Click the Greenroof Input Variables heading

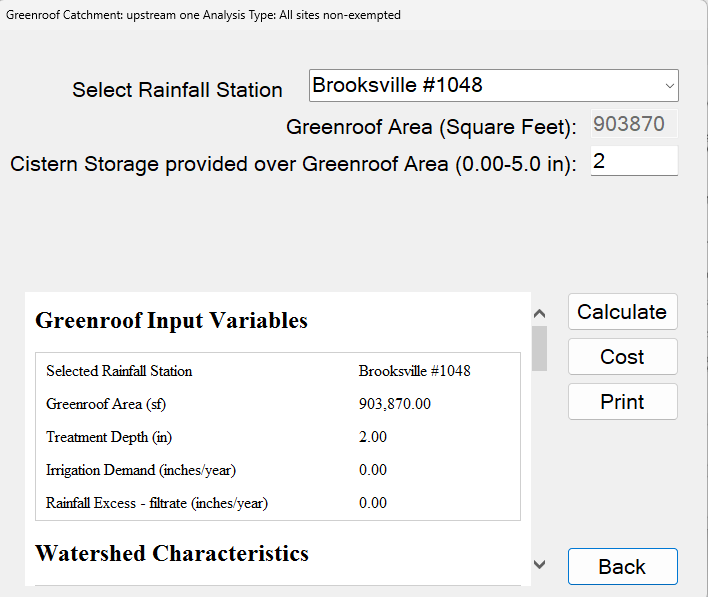[171, 321]
